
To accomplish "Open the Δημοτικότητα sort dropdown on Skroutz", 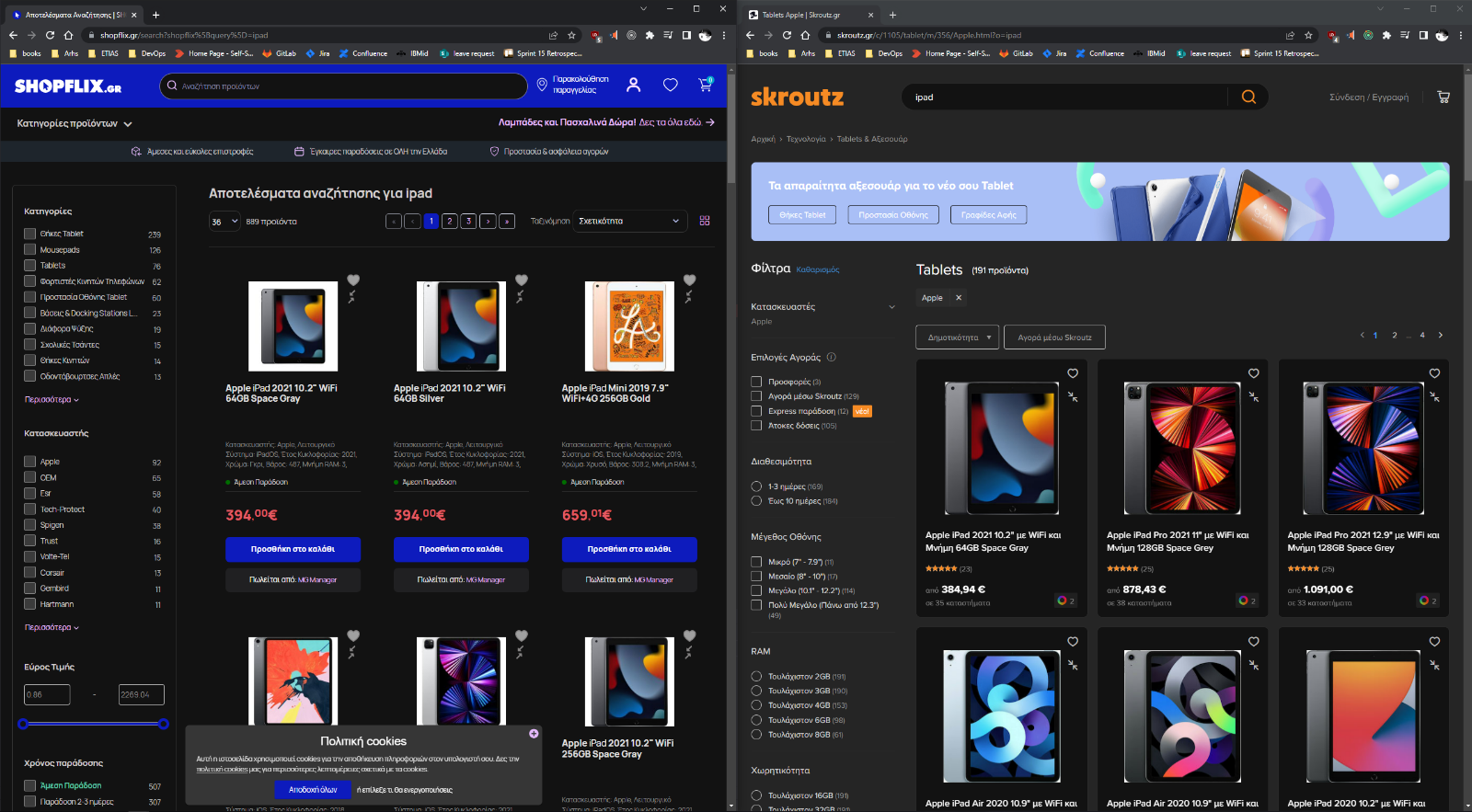I will point(958,337).
